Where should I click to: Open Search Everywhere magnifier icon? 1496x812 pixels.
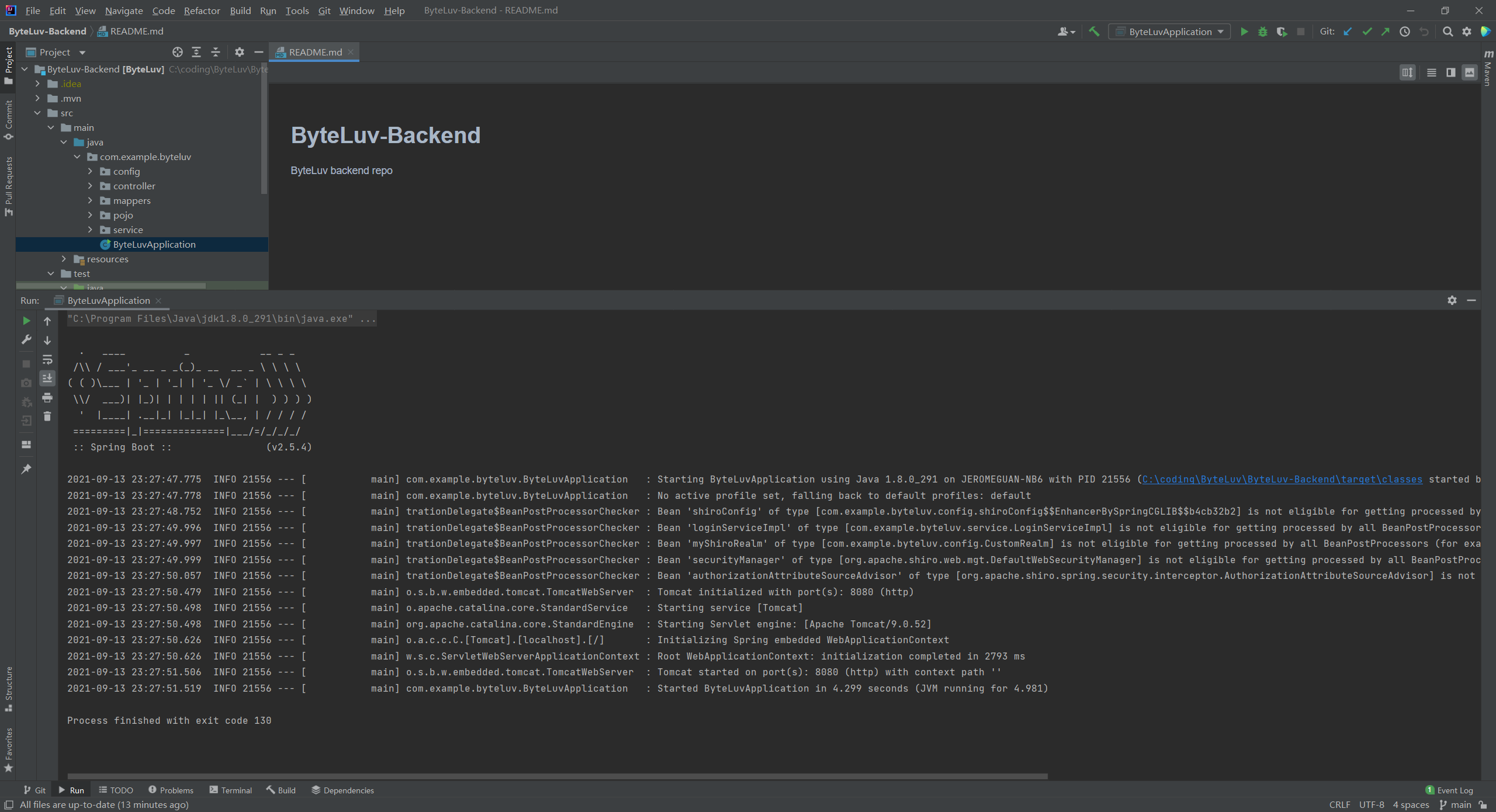click(1447, 32)
